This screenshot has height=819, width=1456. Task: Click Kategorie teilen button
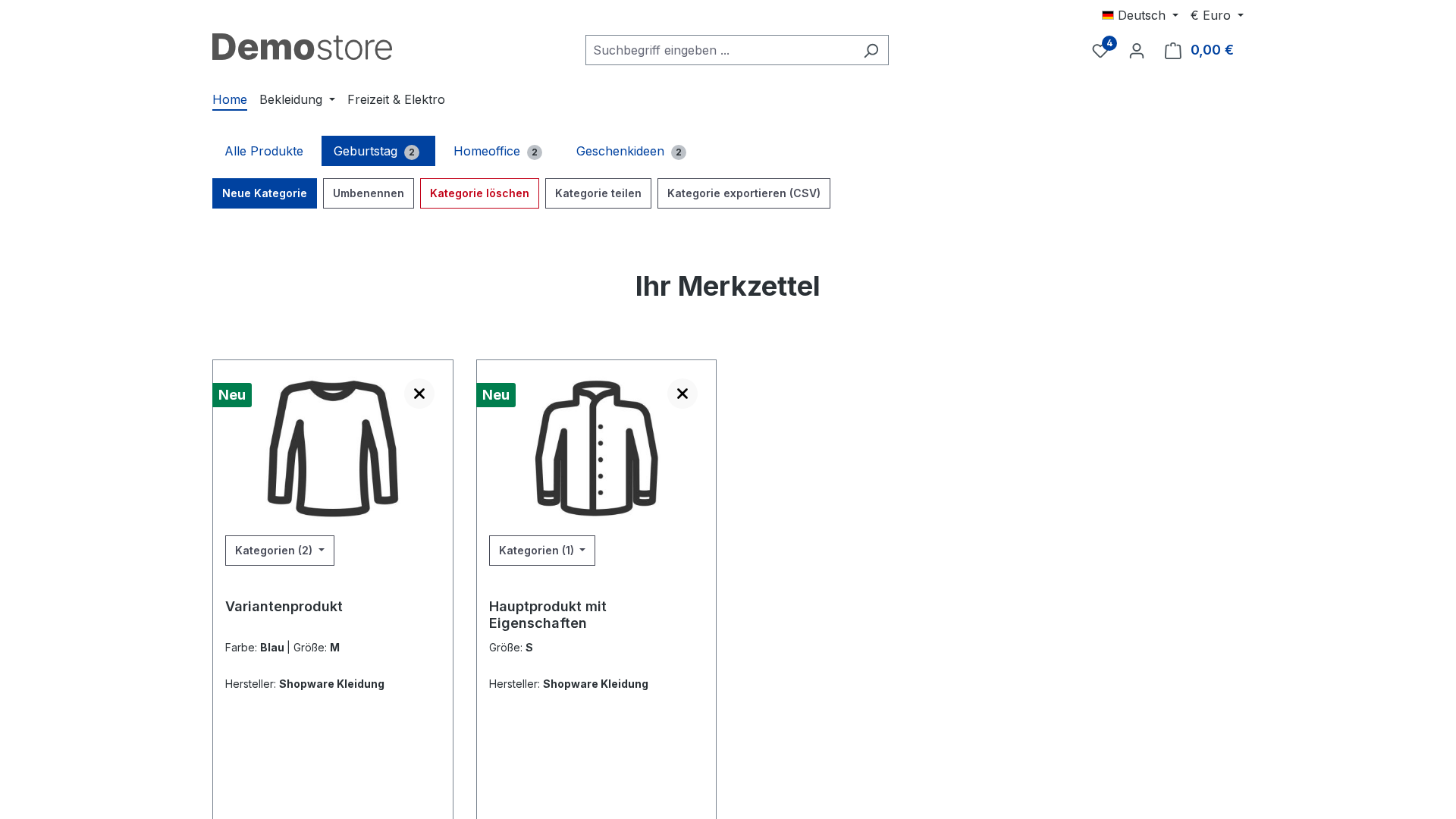point(598,193)
